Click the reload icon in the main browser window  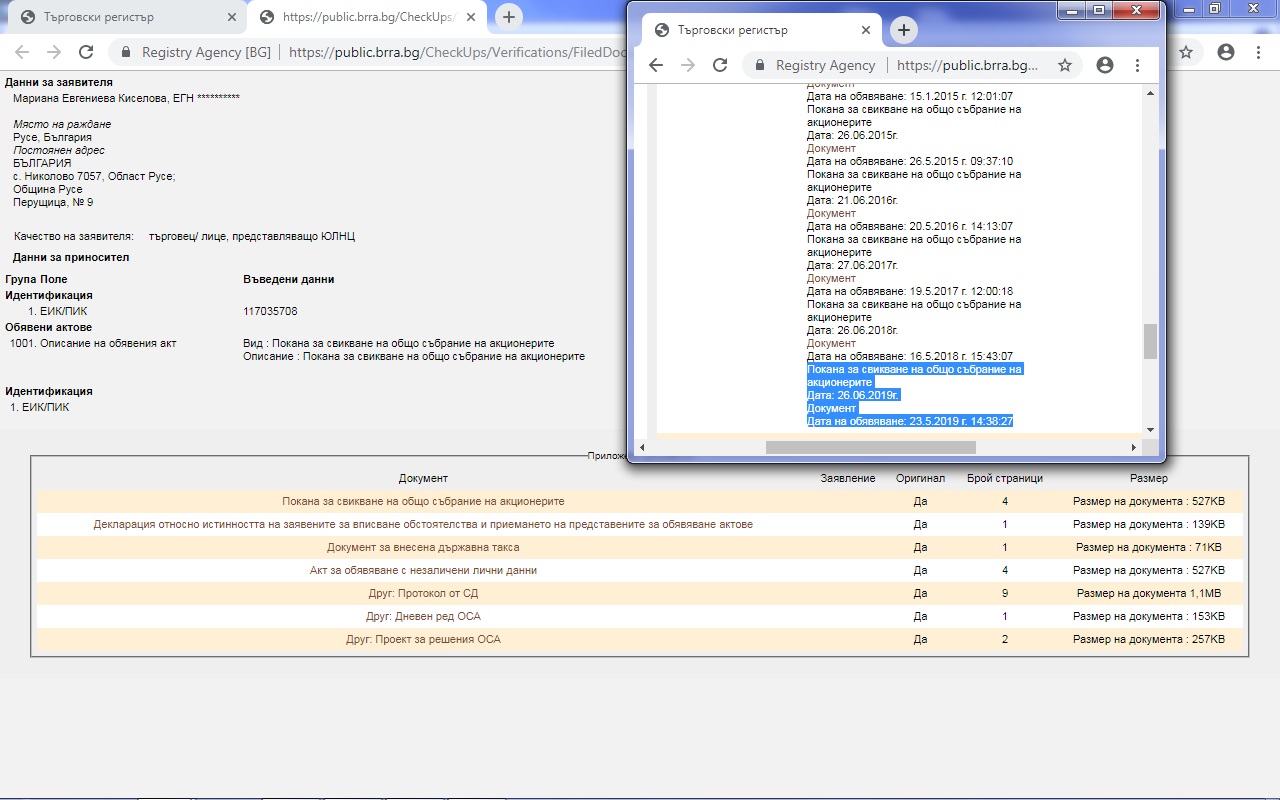[x=86, y=52]
